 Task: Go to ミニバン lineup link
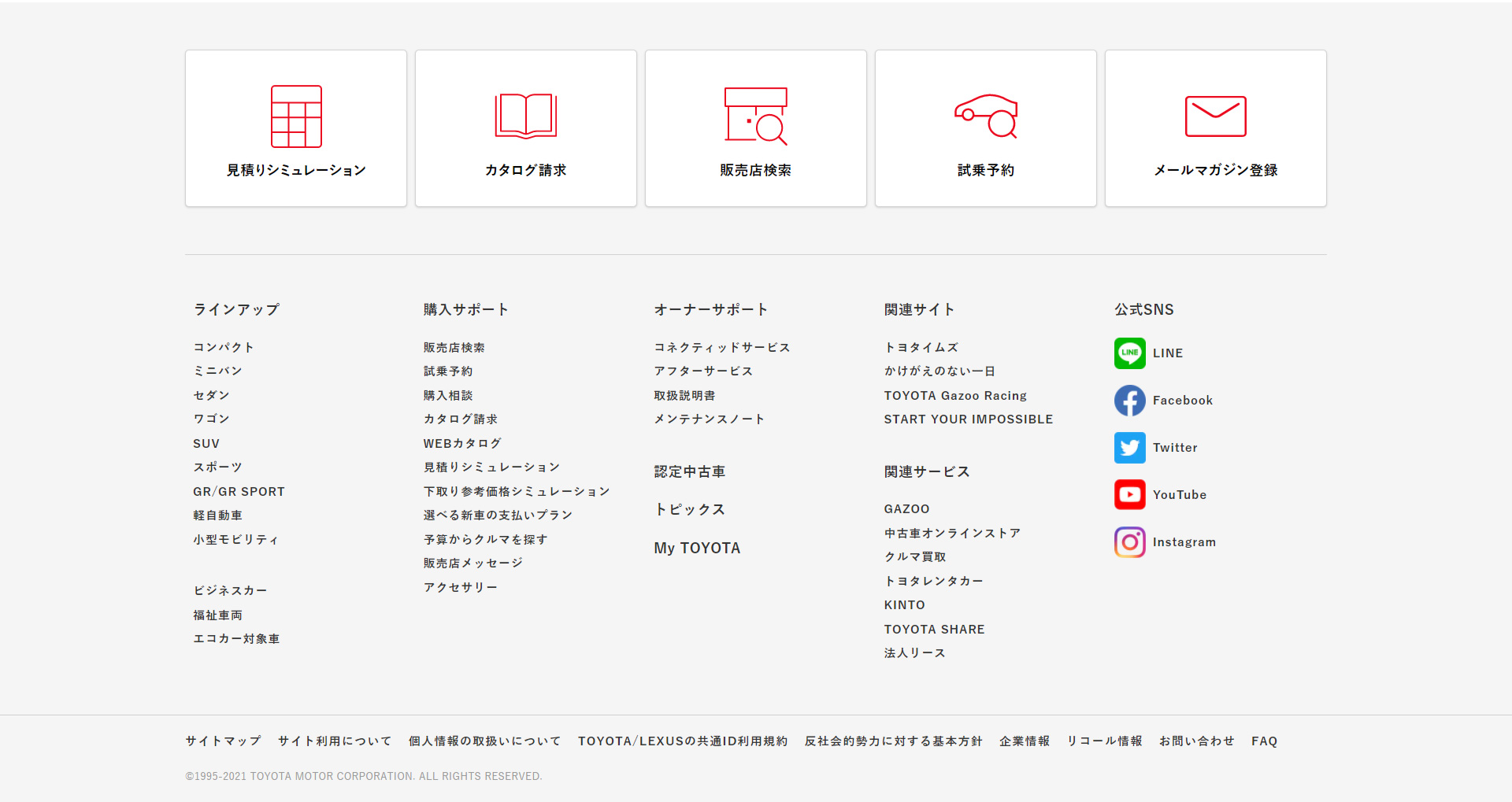pyautogui.click(x=218, y=371)
